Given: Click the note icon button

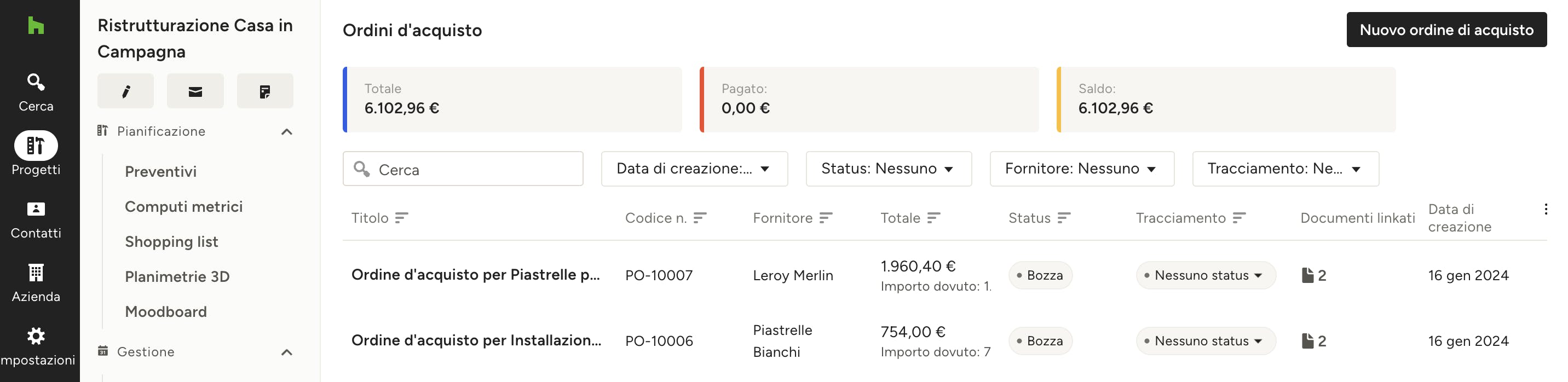Looking at the screenshot, I should pyautogui.click(x=265, y=91).
